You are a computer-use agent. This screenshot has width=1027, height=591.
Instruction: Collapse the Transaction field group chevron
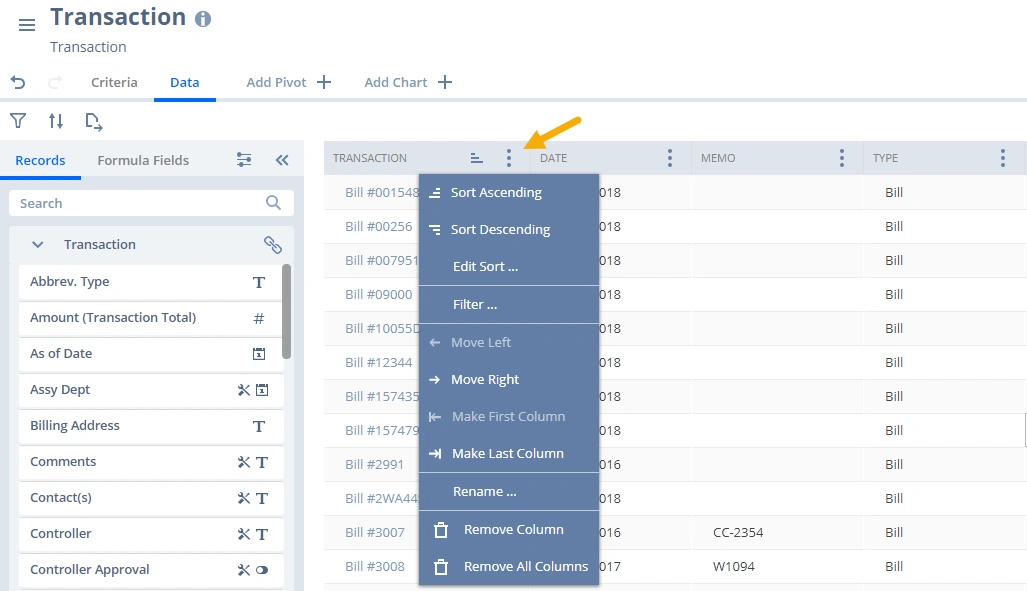click(x=38, y=245)
